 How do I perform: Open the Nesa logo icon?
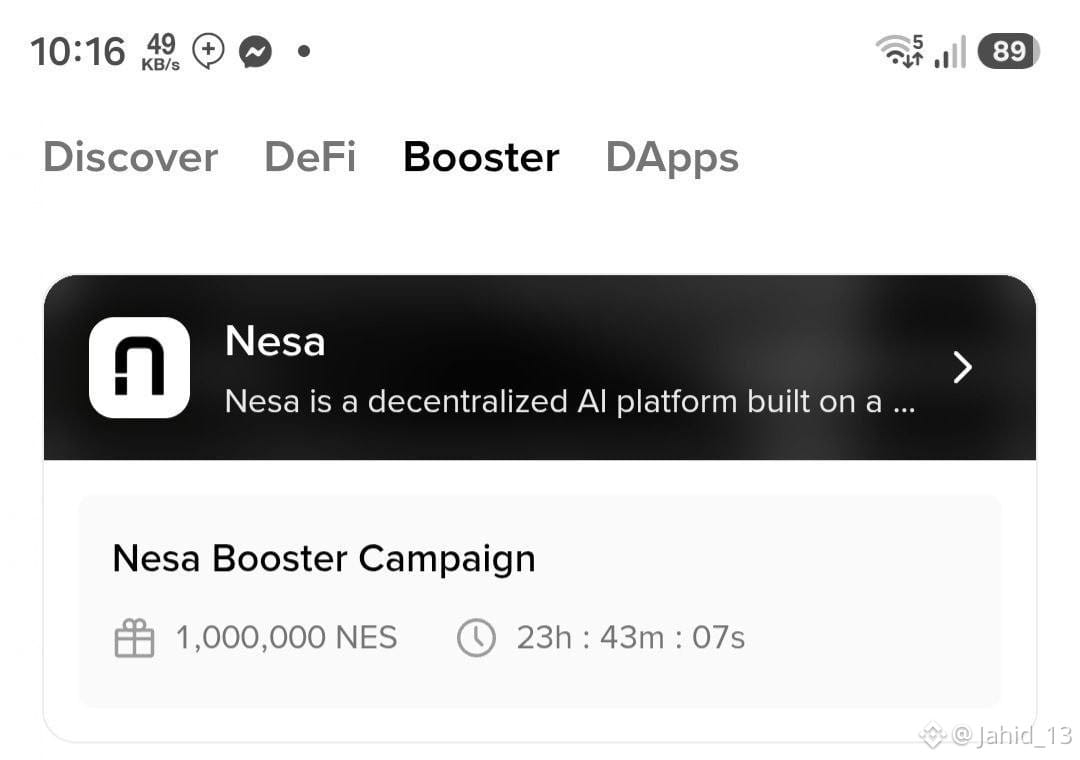pyautogui.click(x=139, y=367)
